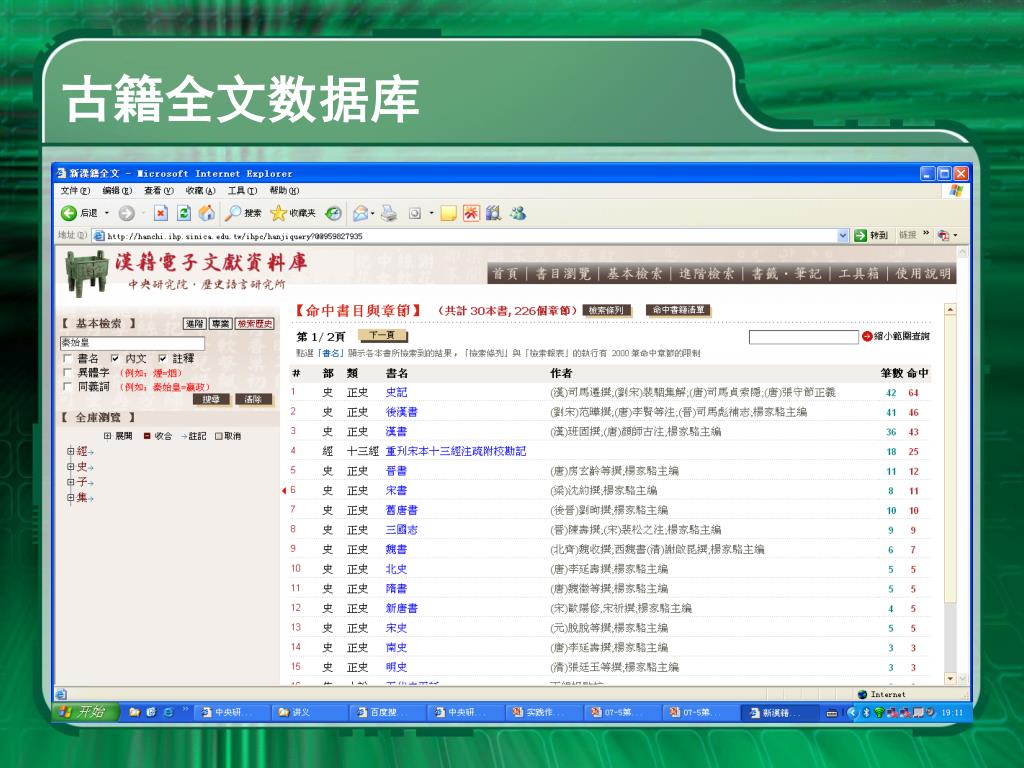
Task: Open the 编辑 menu
Action: [x=117, y=191]
